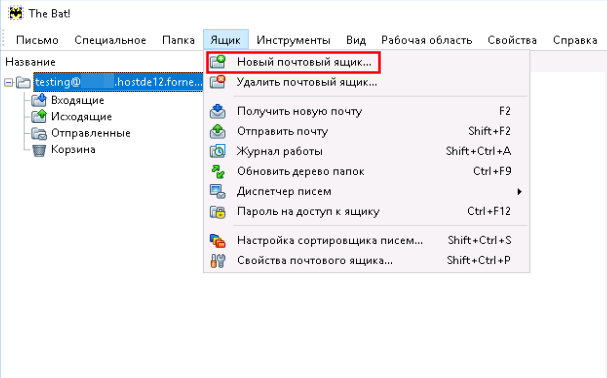The height and width of the screenshot is (378, 607).
Task: Click the Удалить почтовый ящик icon
Action: tap(218, 82)
